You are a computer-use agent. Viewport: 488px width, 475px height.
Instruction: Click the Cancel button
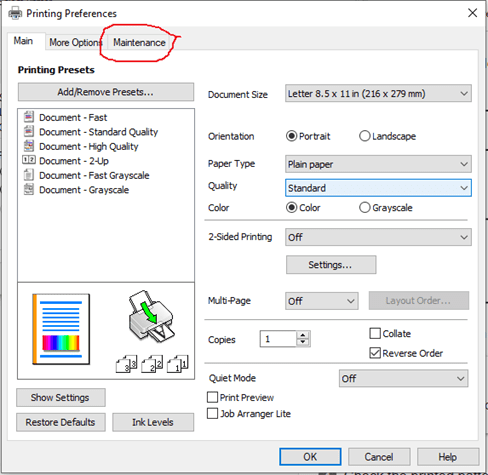tap(379, 457)
